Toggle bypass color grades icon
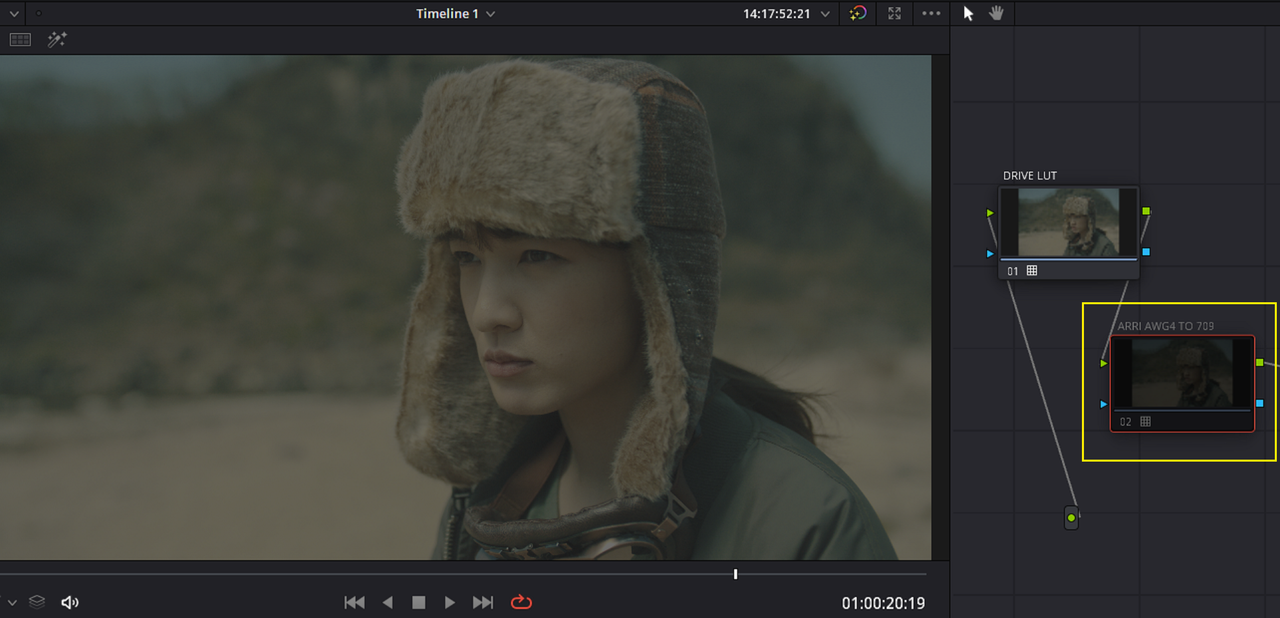The image size is (1280, 618). [x=858, y=14]
